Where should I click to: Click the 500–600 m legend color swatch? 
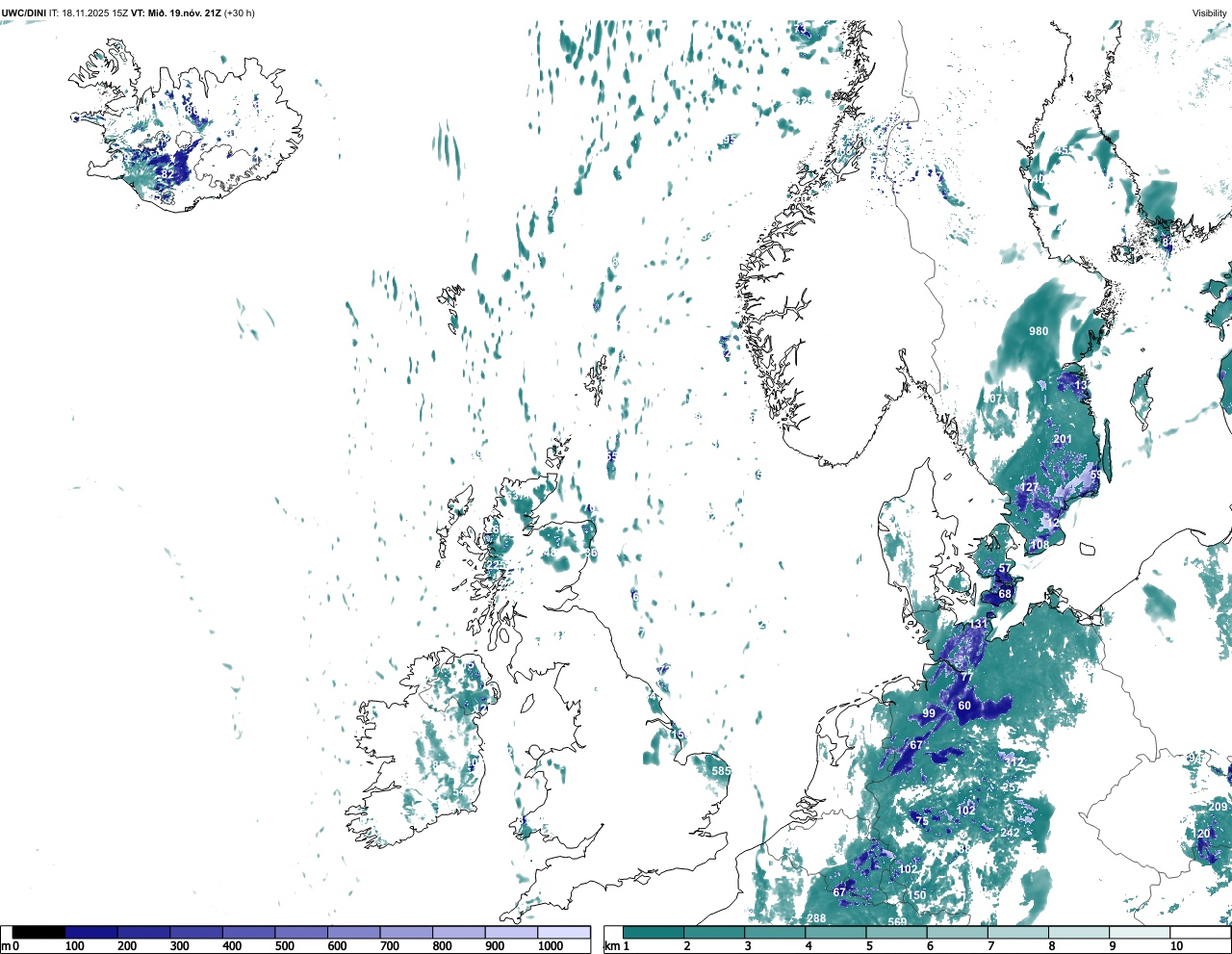[x=301, y=932]
